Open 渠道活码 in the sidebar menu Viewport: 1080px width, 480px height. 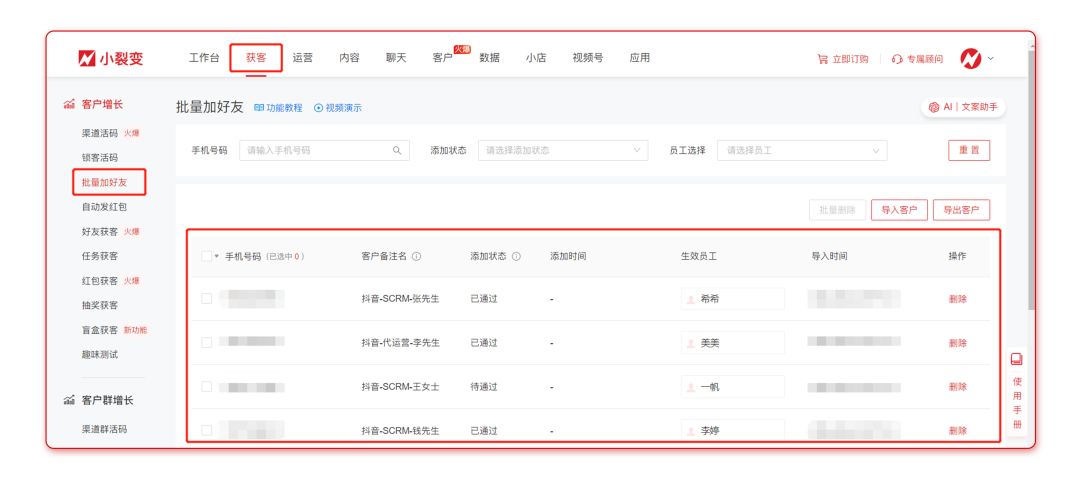click(x=99, y=133)
